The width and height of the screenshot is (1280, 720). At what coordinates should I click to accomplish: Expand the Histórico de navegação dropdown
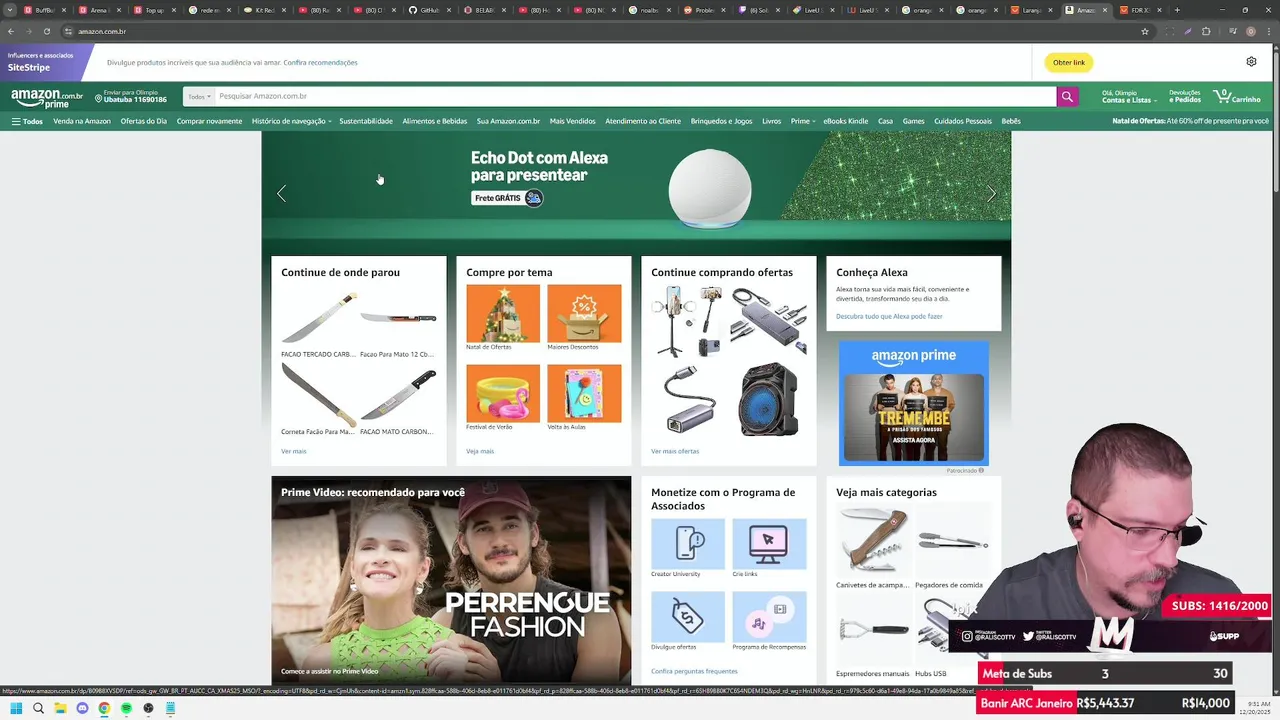pos(291,121)
